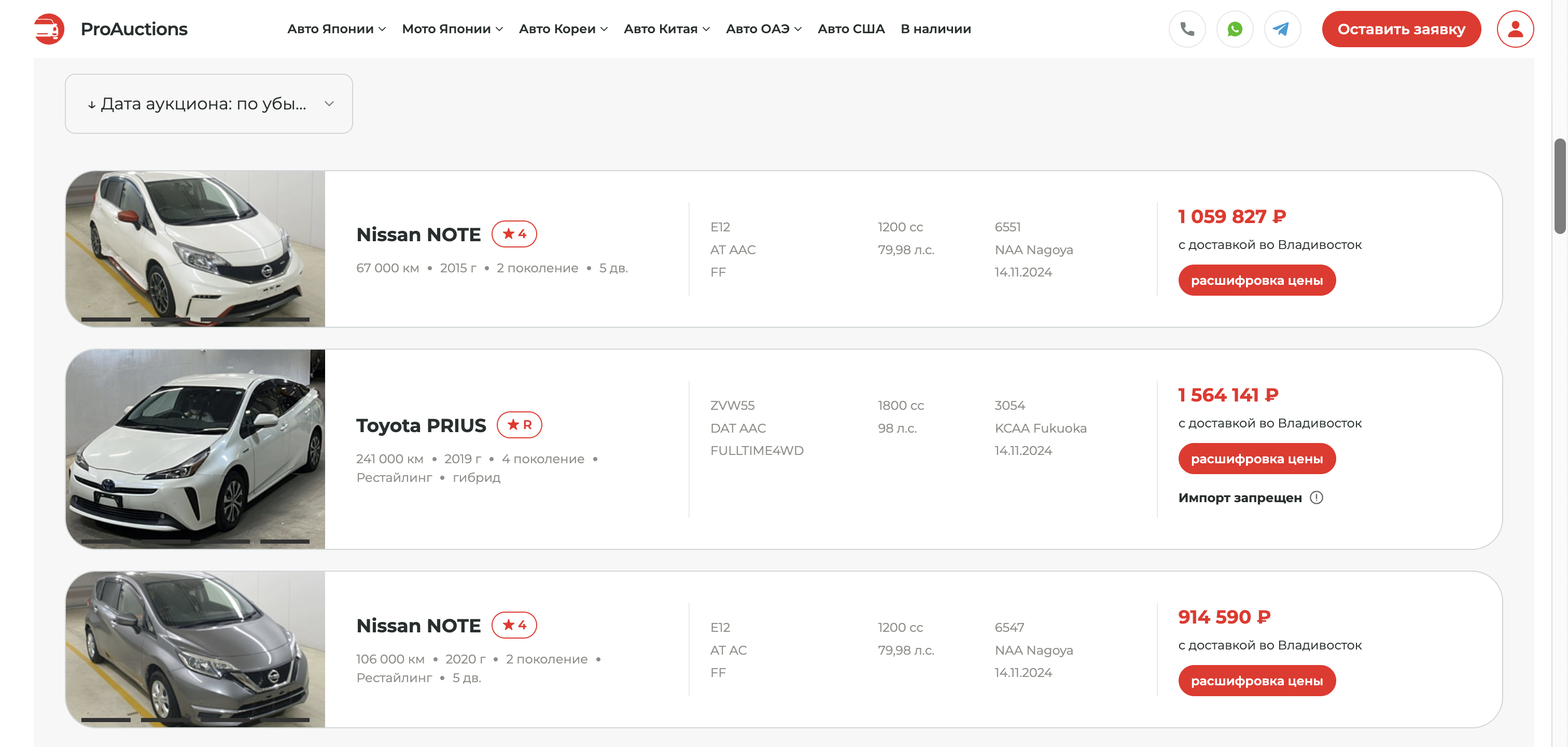
Task: Click the 67 000 км mileage text
Action: 388,269
